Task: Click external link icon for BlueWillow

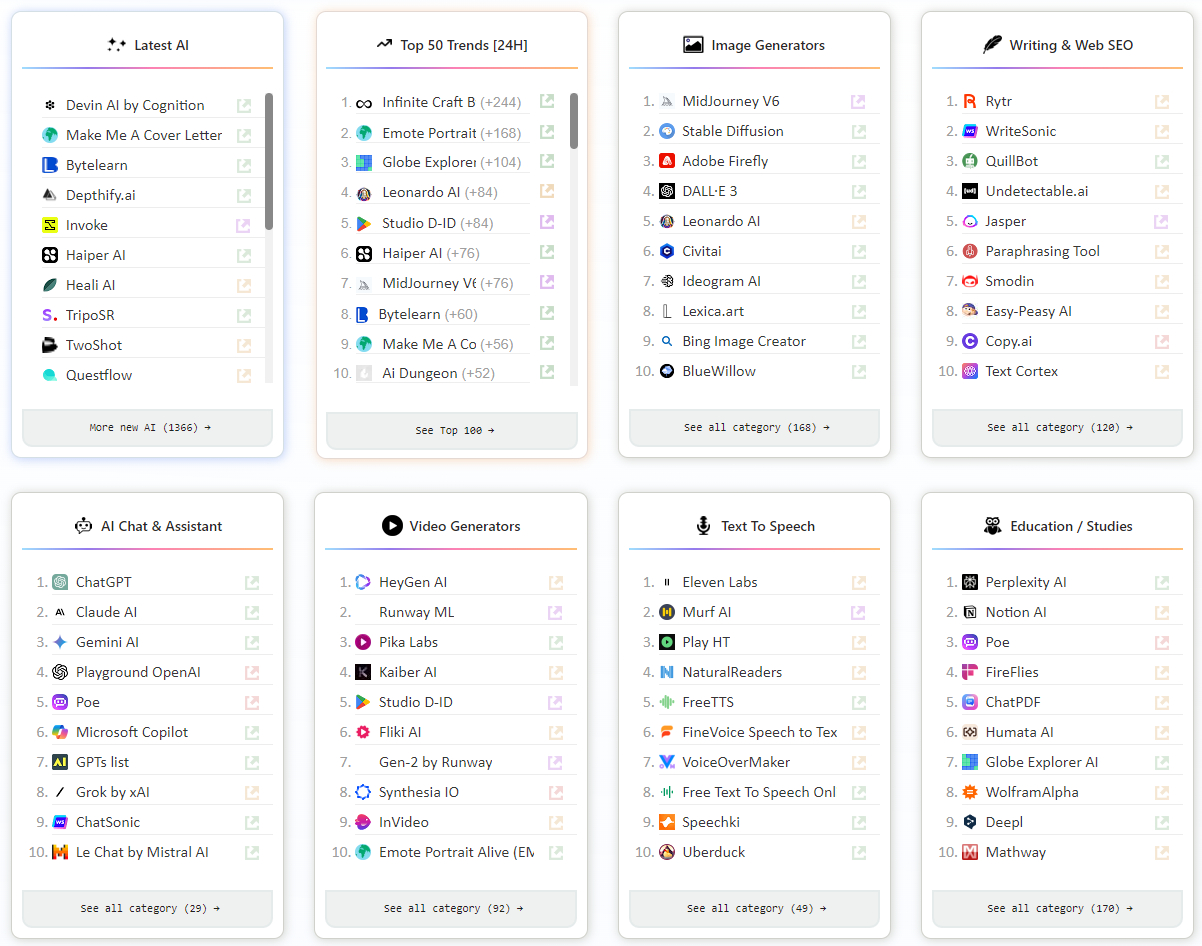Action: point(858,372)
